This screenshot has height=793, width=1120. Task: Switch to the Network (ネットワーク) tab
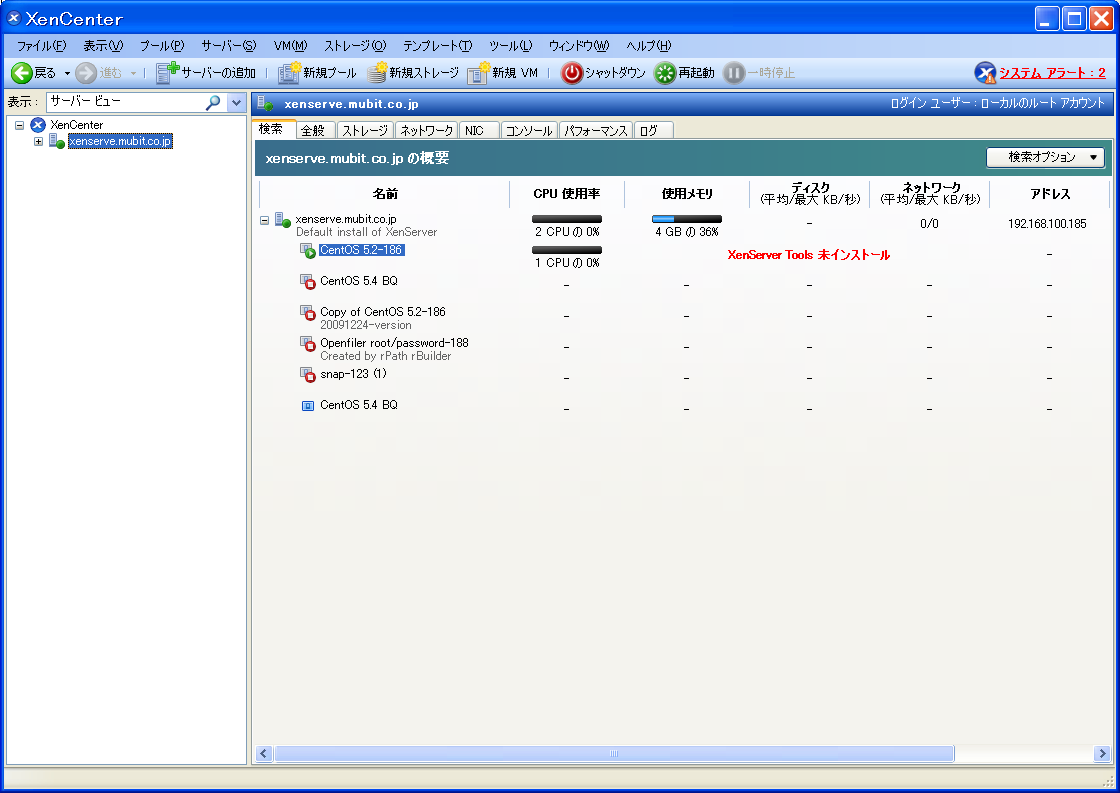[426, 130]
